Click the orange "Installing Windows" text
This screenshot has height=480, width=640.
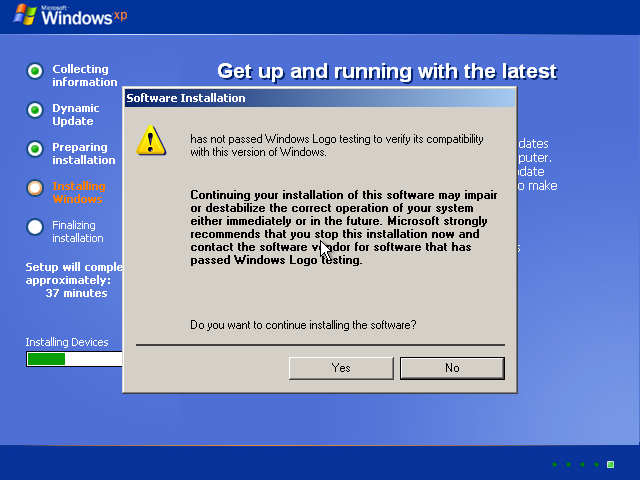(x=79, y=193)
